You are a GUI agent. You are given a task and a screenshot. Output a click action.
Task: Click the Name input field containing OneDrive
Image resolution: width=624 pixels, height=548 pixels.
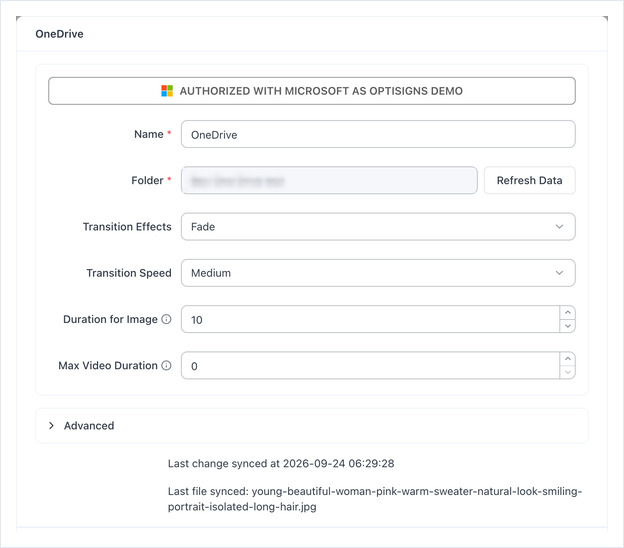378,134
